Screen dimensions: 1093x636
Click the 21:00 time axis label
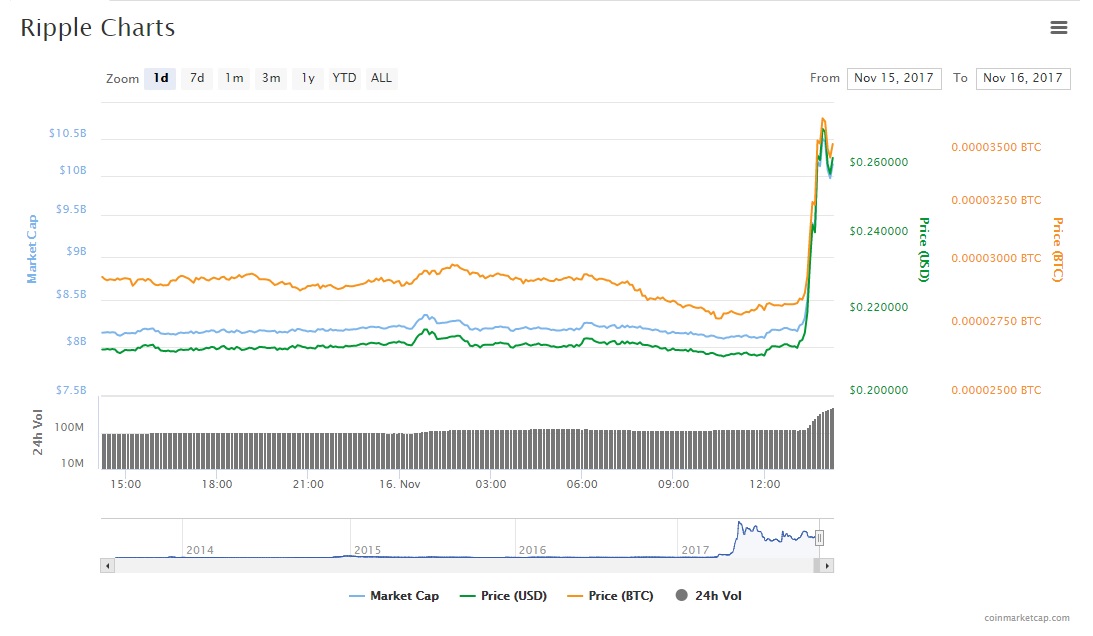tap(308, 484)
